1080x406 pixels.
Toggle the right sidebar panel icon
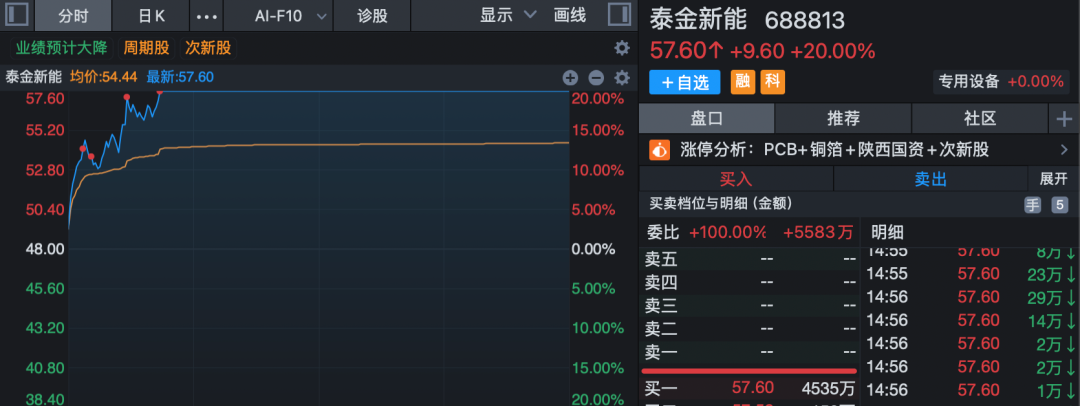pyautogui.click(x=619, y=14)
